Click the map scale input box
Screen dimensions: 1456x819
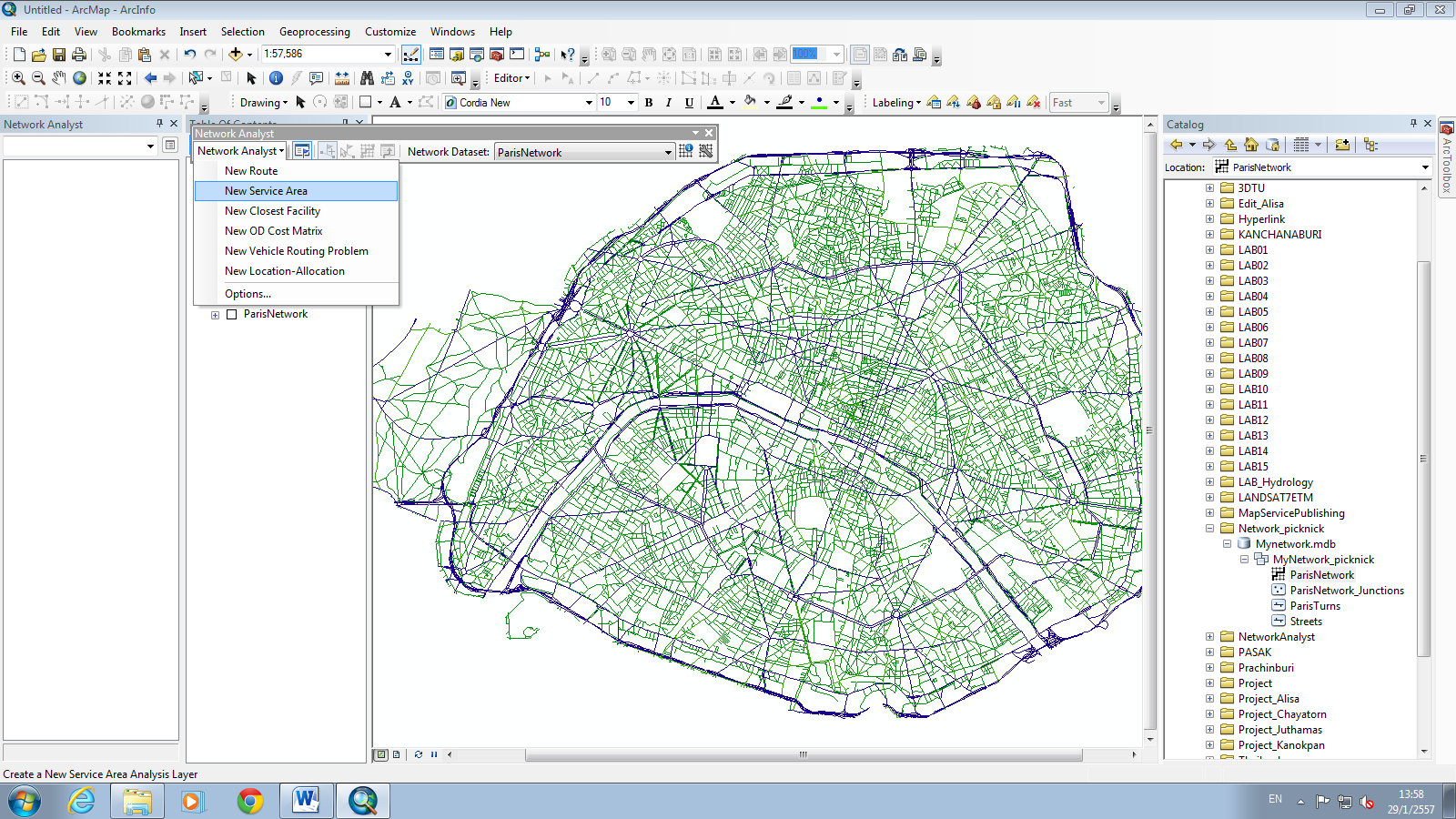(x=323, y=54)
